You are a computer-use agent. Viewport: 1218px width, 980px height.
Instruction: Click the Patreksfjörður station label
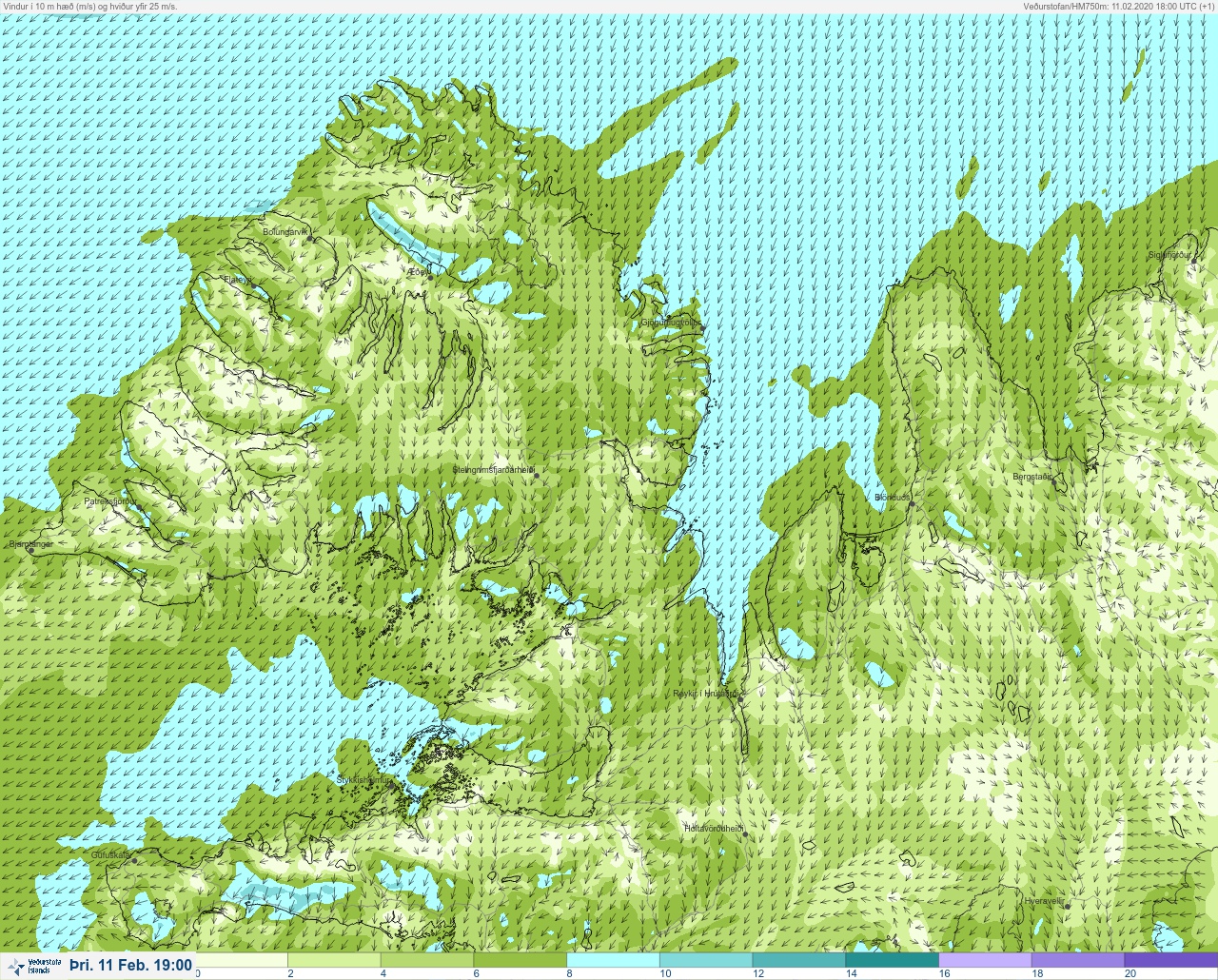coord(110,500)
